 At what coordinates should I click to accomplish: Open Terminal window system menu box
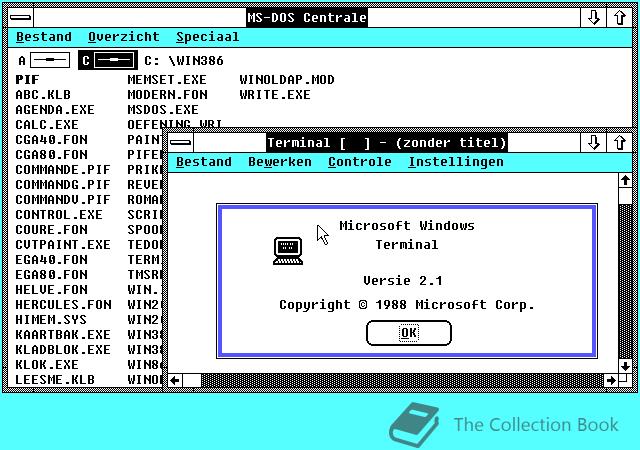coord(180,143)
